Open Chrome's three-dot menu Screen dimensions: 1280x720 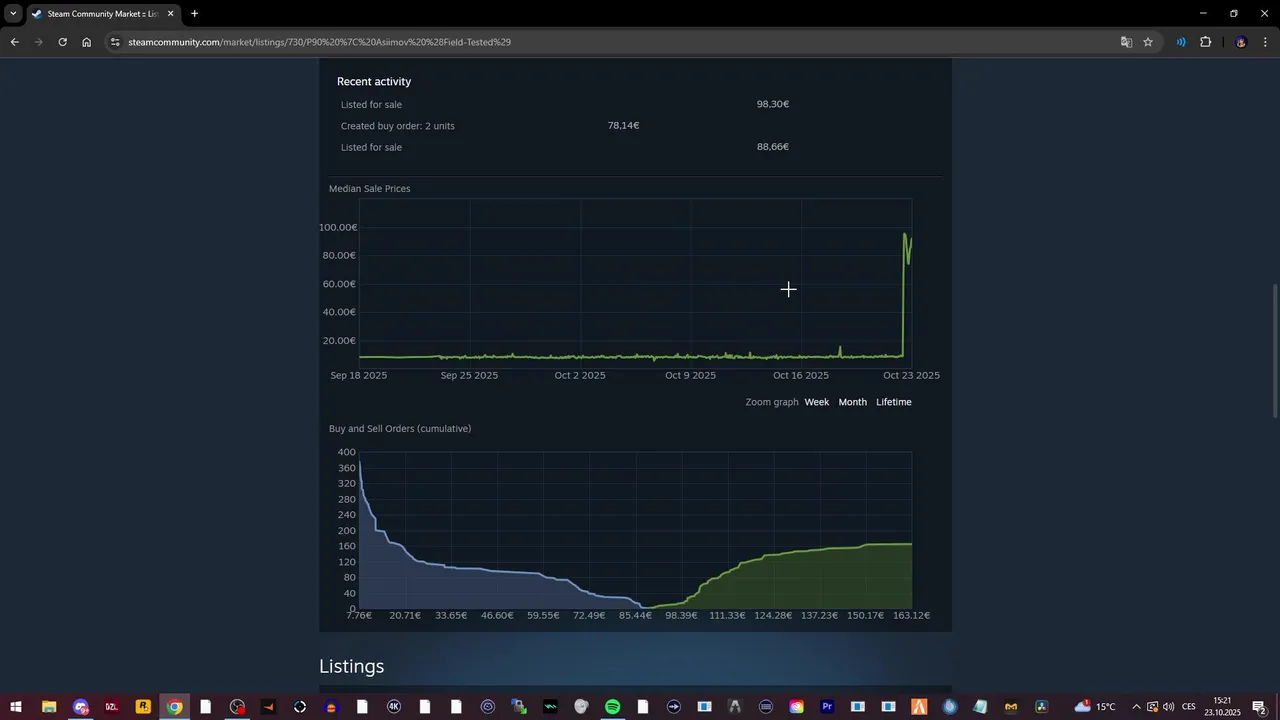[x=1266, y=42]
